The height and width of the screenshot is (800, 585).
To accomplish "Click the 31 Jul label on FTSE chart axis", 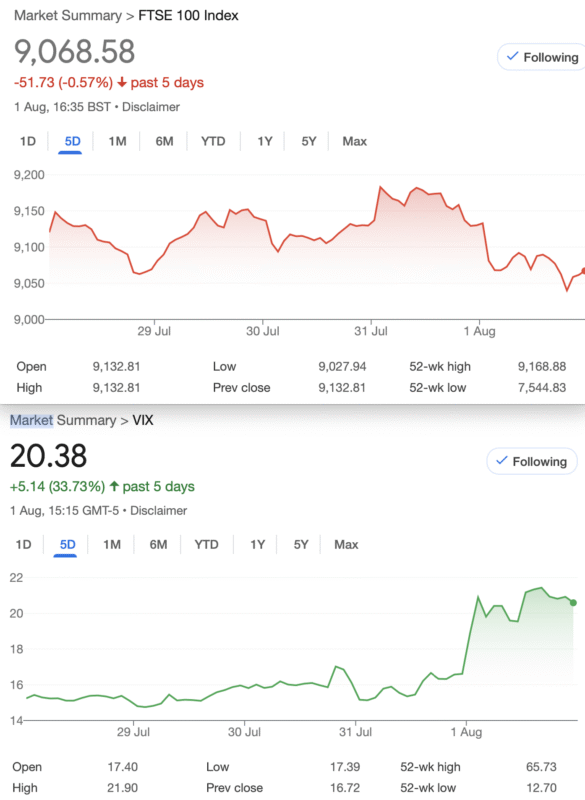I will tap(371, 331).
